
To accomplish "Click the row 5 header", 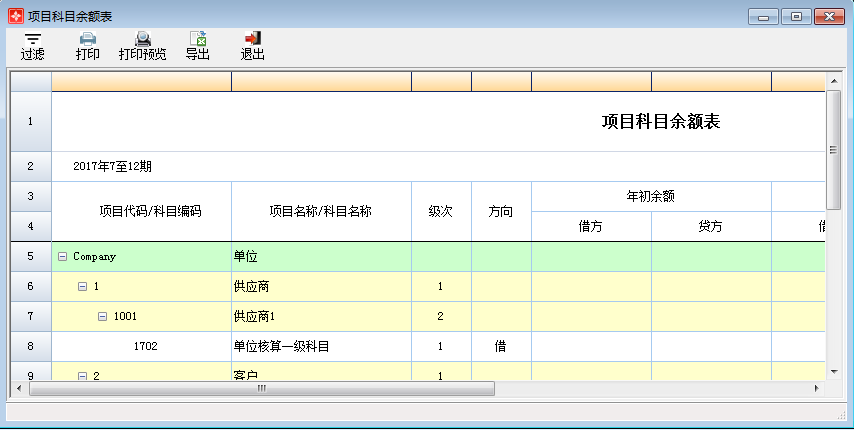I will tap(30, 257).
